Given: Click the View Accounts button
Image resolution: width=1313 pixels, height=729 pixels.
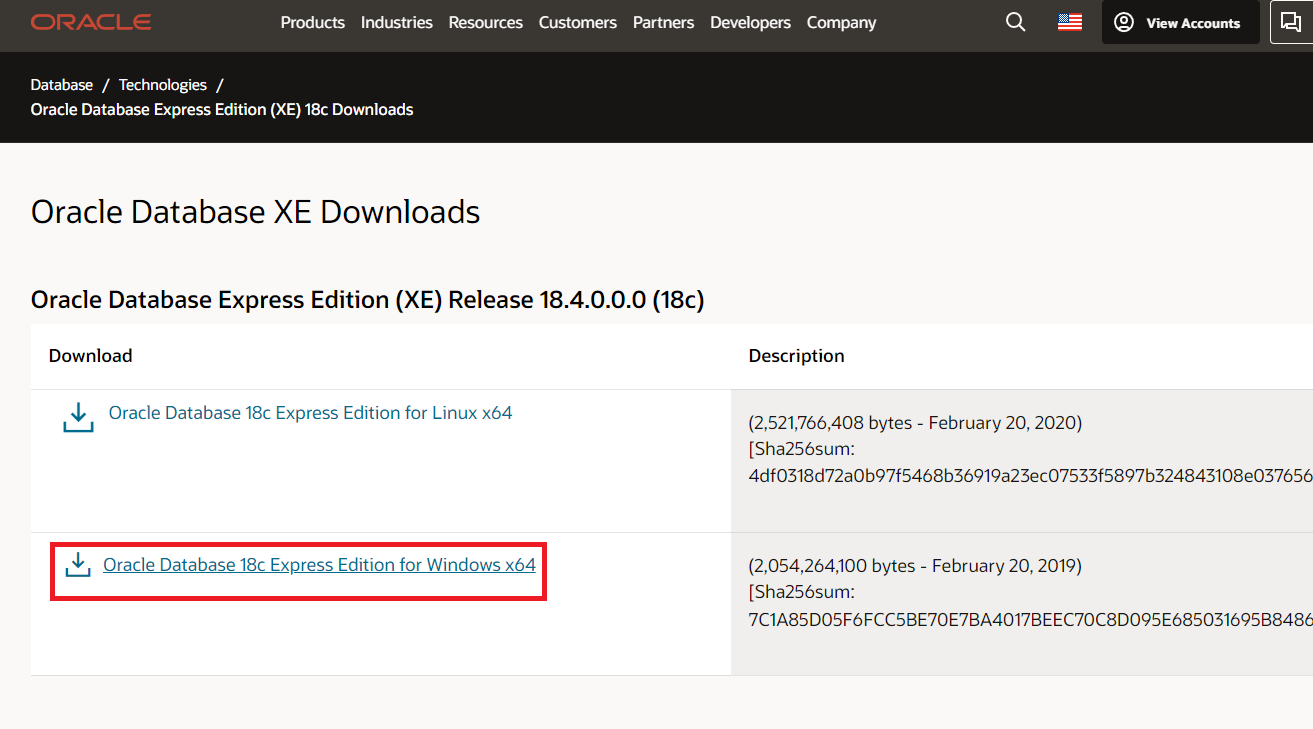Looking at the screenshot, I should (x=1180, y=22).
